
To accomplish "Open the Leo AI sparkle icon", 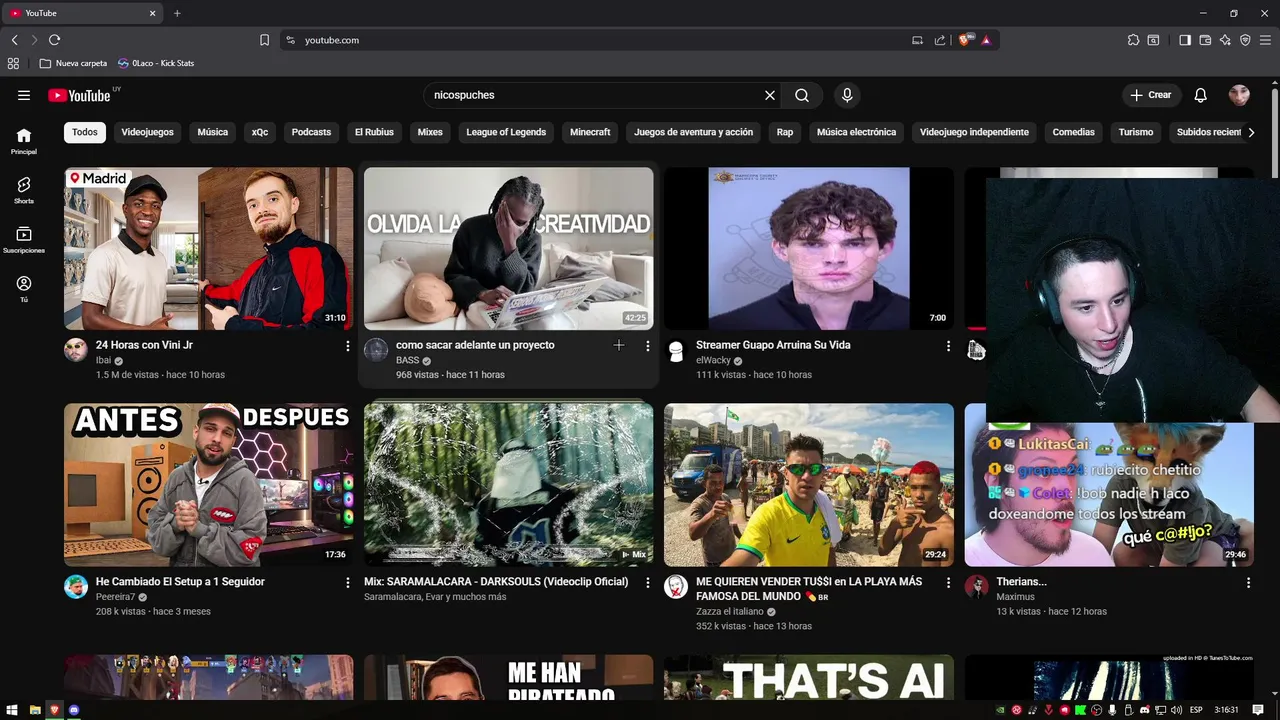I will 1225,40.
